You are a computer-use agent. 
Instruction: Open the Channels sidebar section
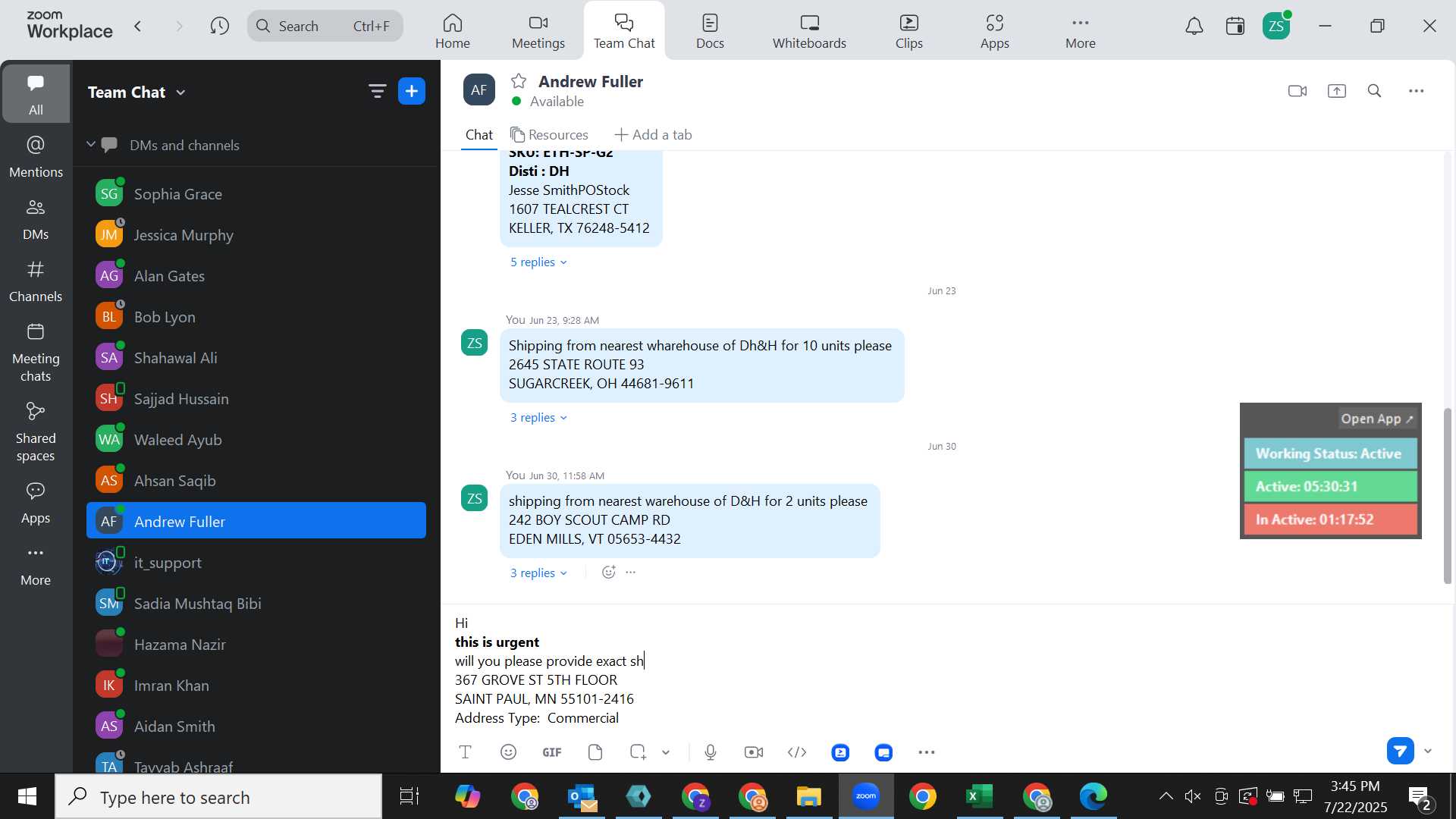36,281
